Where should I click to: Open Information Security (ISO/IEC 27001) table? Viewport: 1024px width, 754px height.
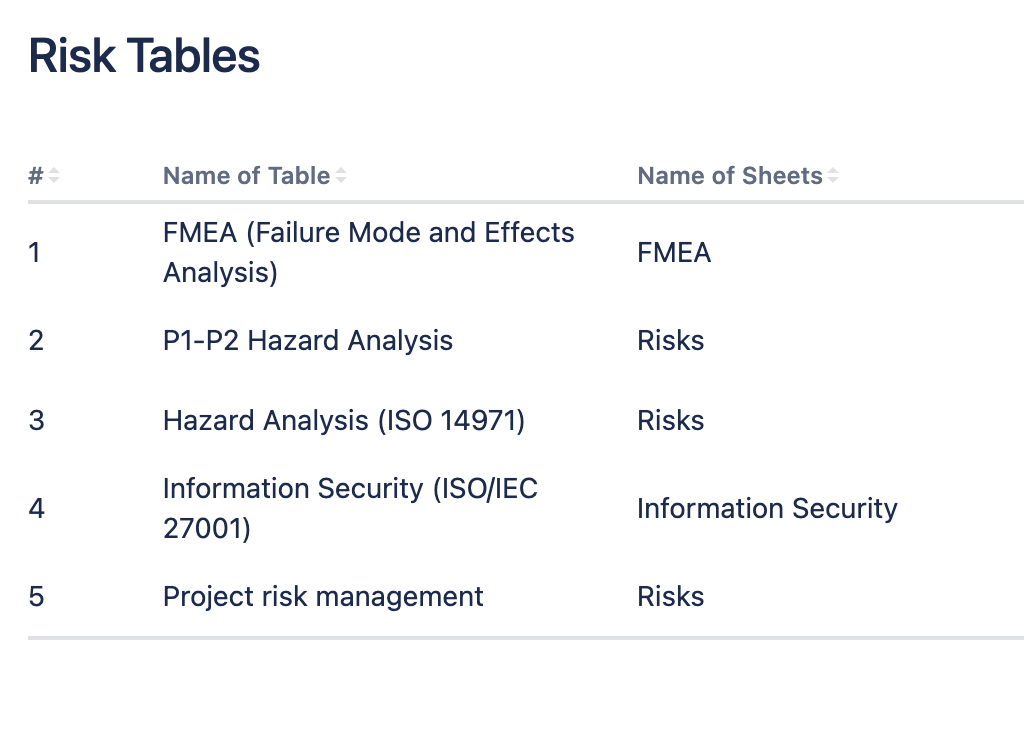click(x=350, y=508)
